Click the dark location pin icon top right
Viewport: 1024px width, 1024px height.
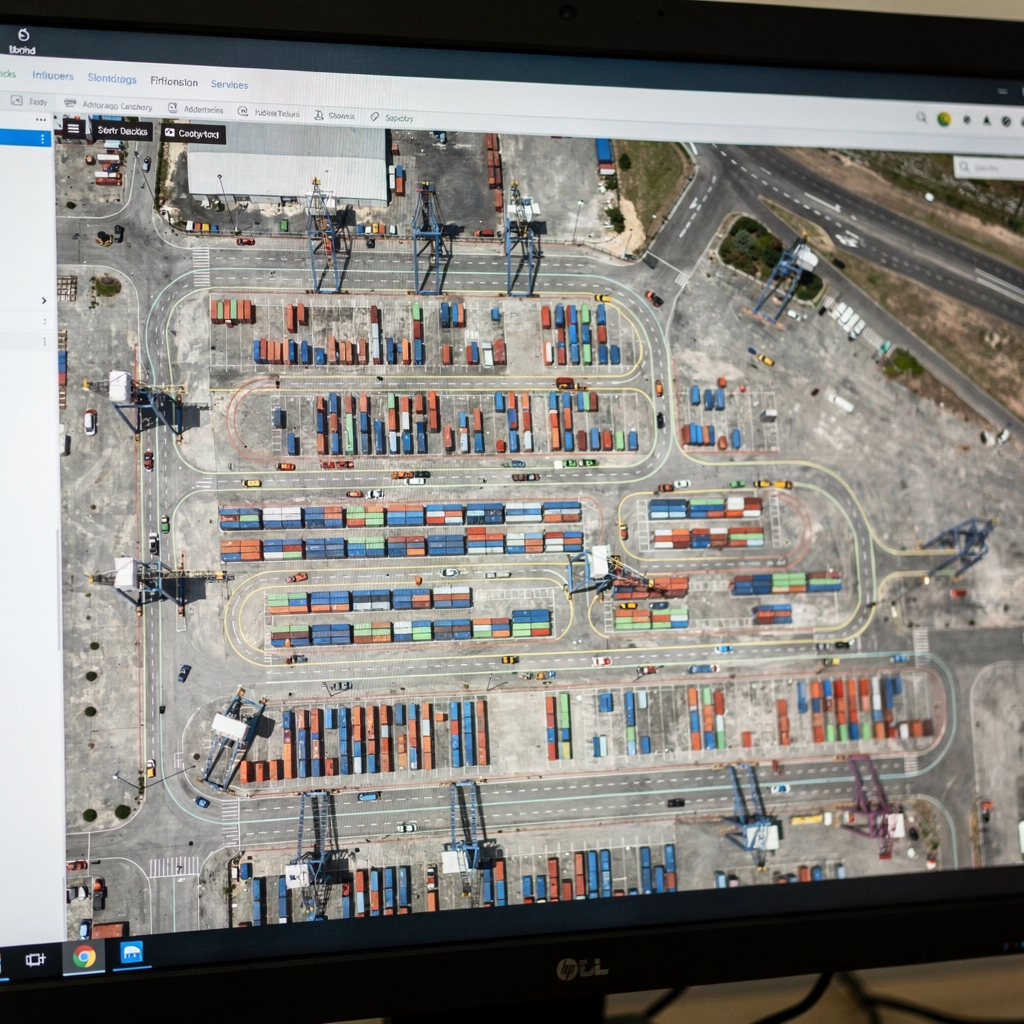[987, 120]
